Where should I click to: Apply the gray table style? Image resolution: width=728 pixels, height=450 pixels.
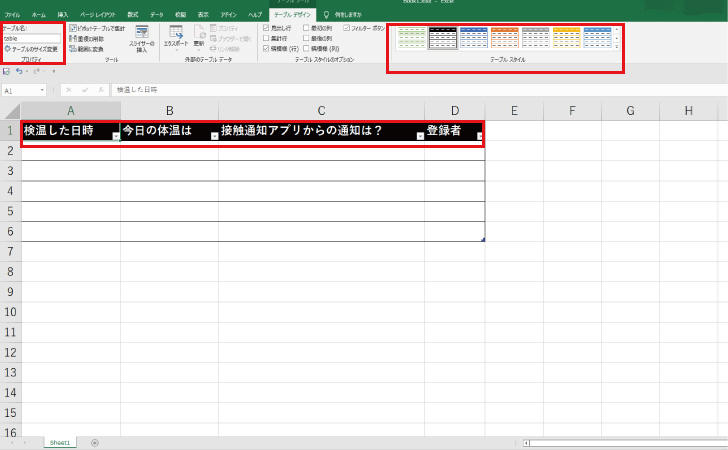click(x=535, y=37)
